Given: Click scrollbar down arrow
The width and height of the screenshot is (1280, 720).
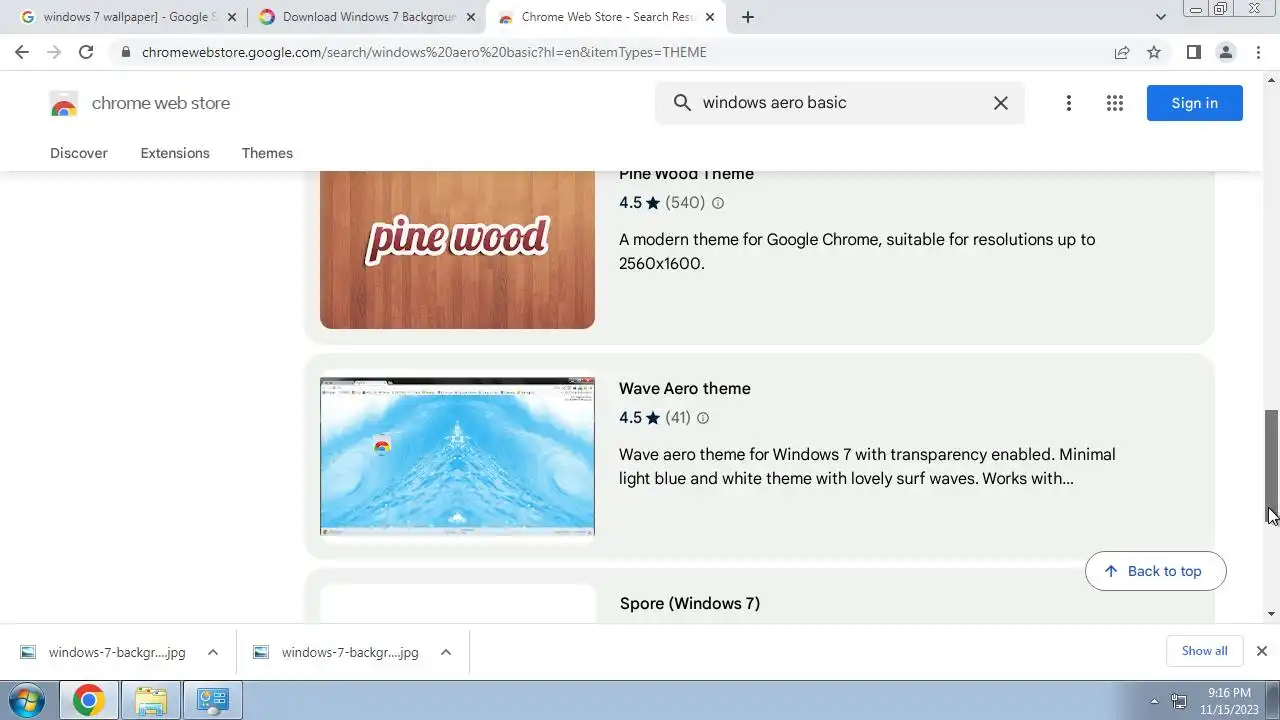Looking at the screenshot, I should coord(1272,614).
